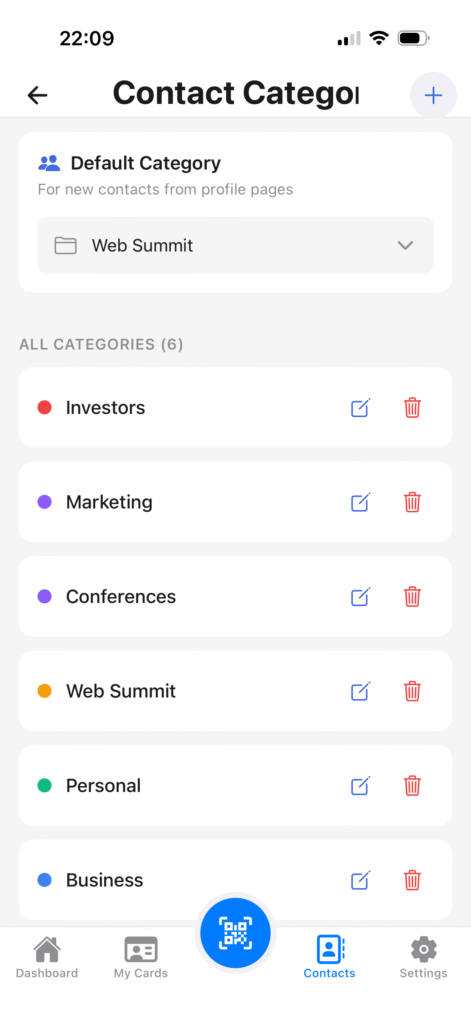This screenshot has height=1024, width=471.
Task: Delete the Investors category
Action: coord(412,408)
